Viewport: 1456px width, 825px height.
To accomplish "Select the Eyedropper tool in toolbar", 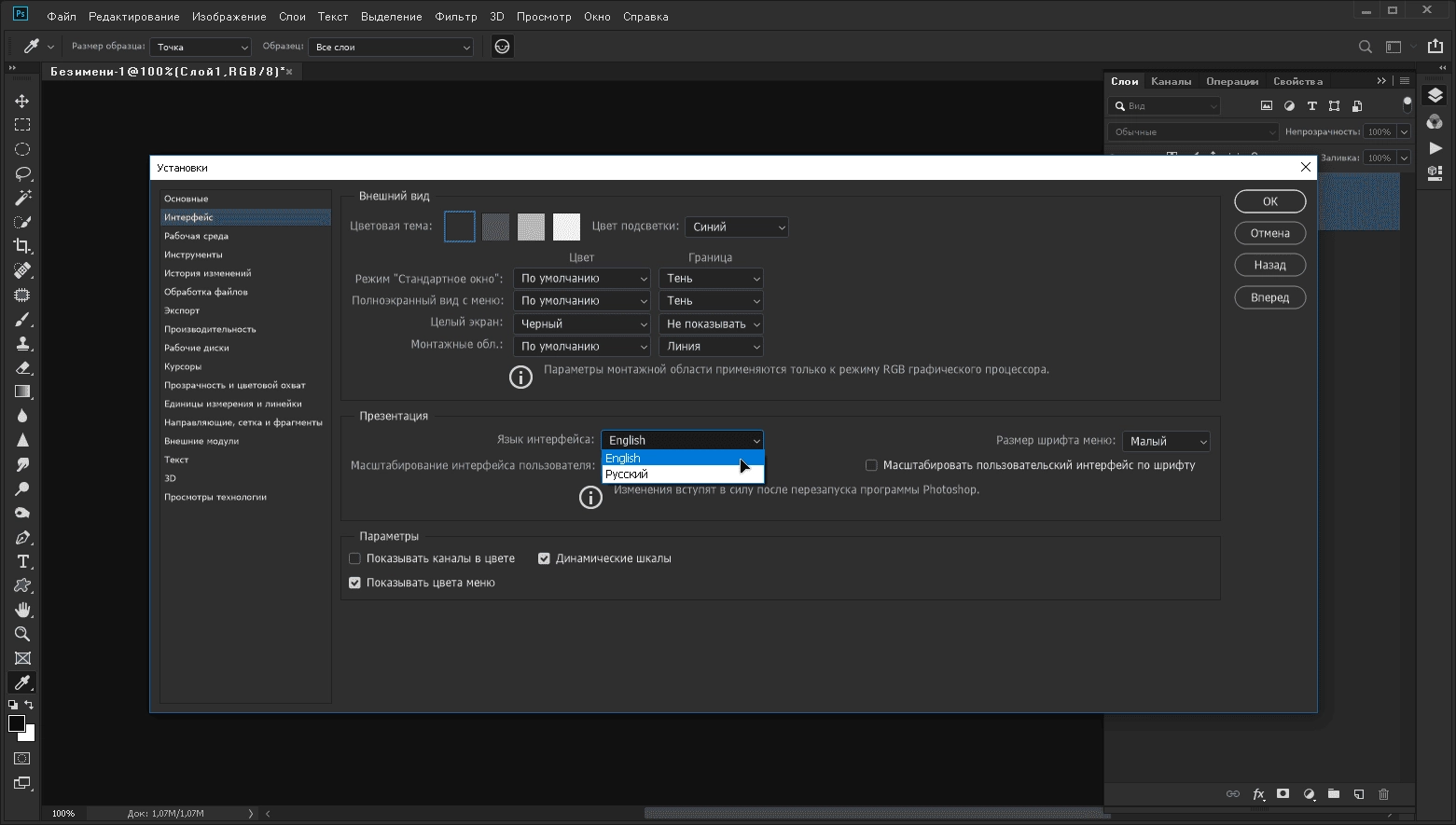I will [x=22, y=682].
